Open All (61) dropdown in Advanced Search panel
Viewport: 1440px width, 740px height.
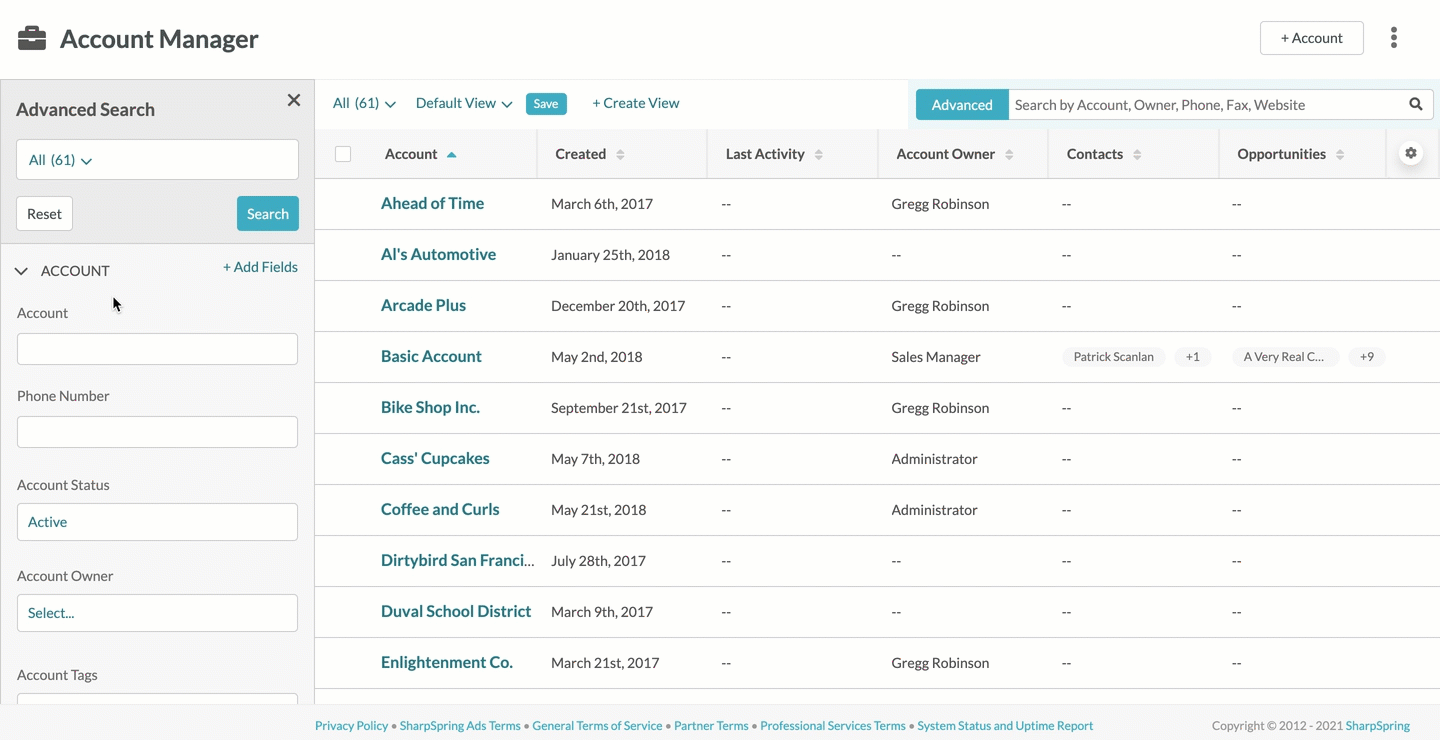(157, 160)
